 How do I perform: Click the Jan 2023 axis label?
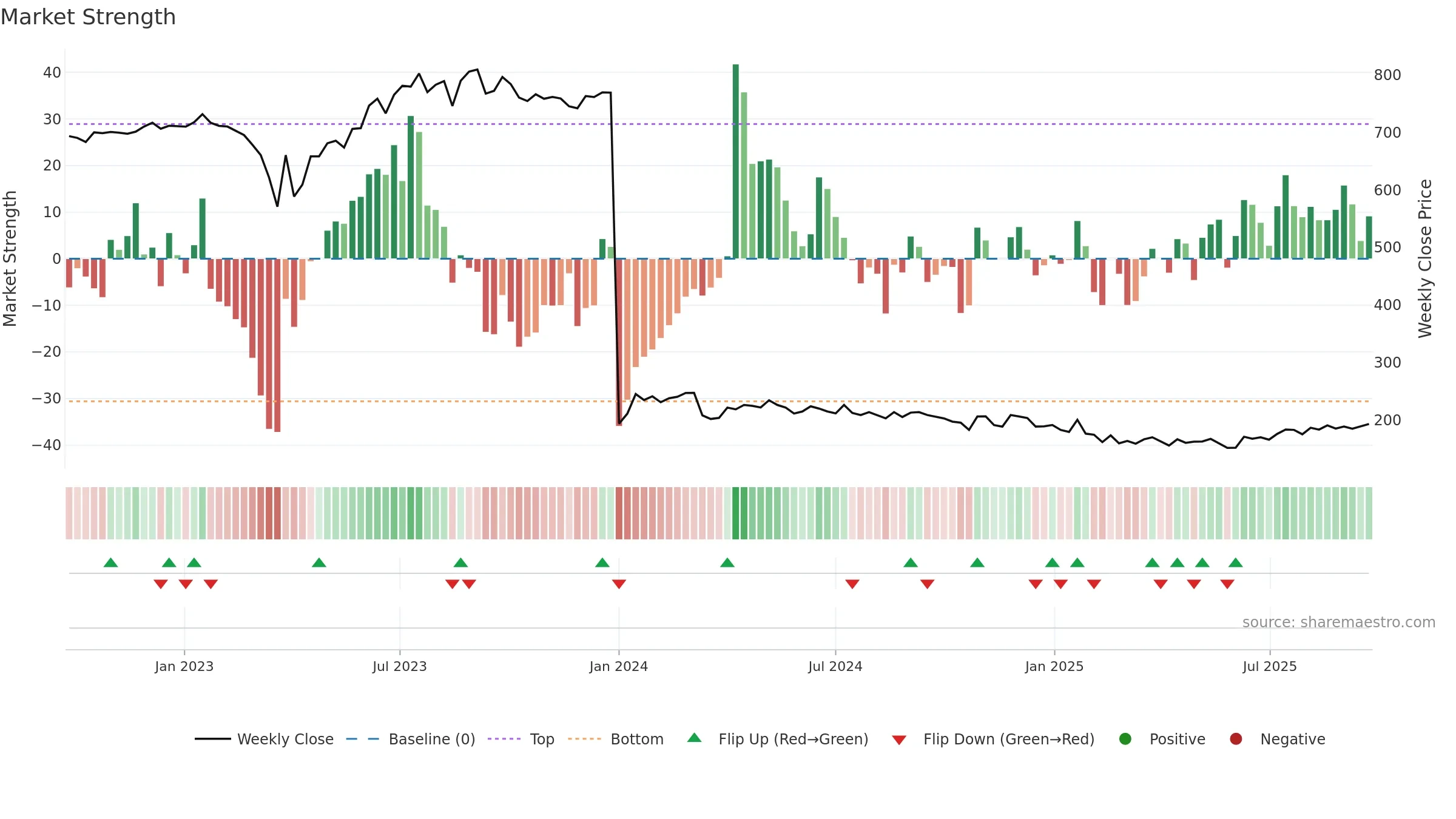(184, 667)
